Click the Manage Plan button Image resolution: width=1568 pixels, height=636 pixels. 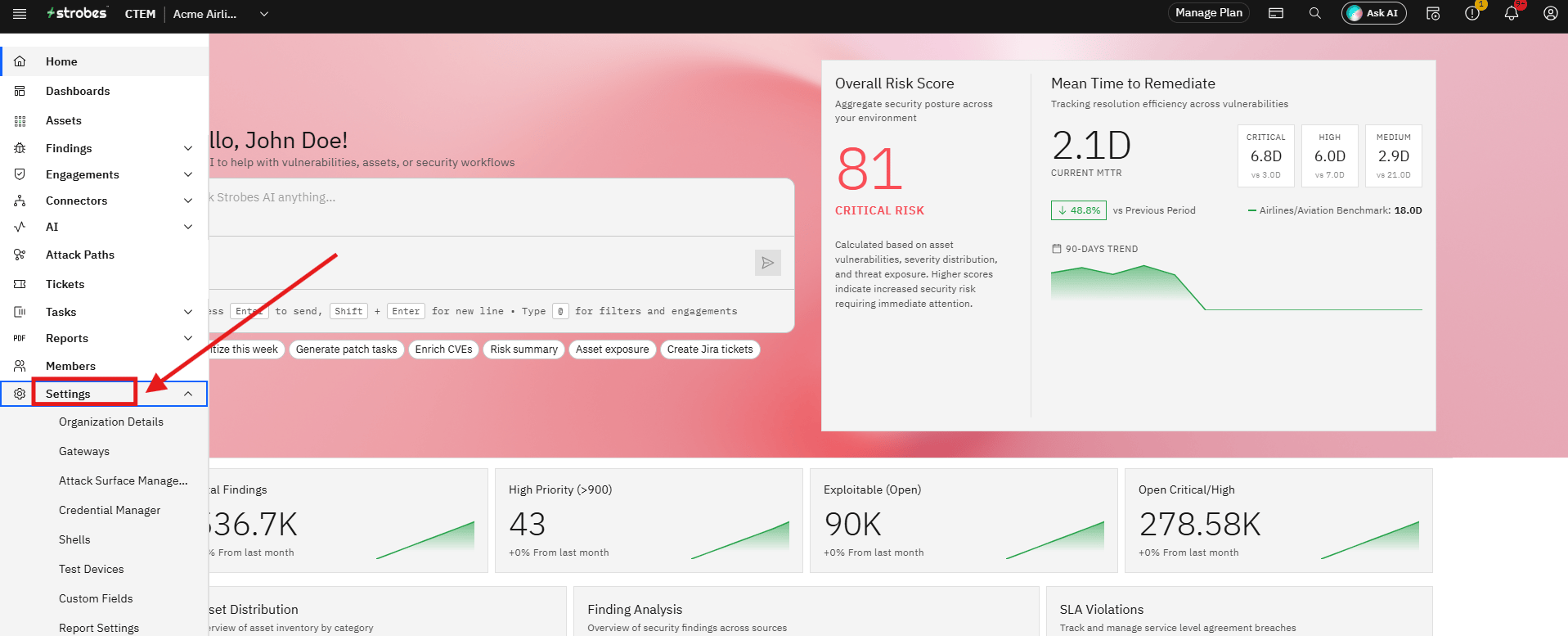1208,12
